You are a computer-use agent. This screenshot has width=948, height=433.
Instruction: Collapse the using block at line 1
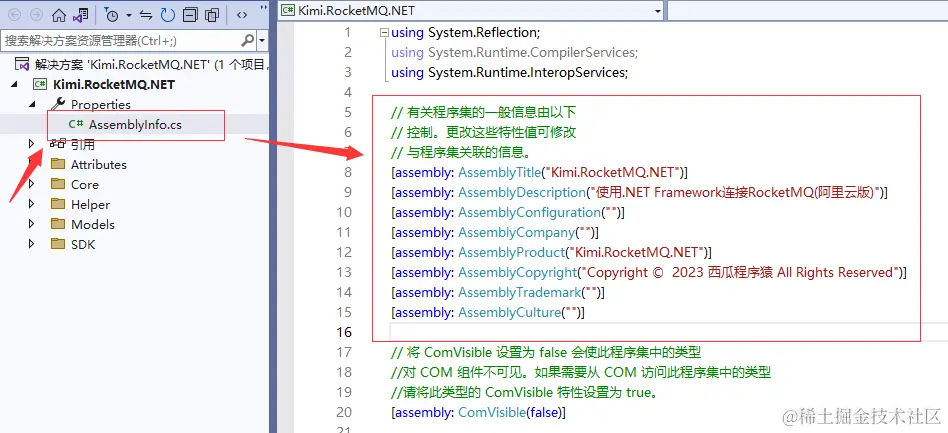384,33
